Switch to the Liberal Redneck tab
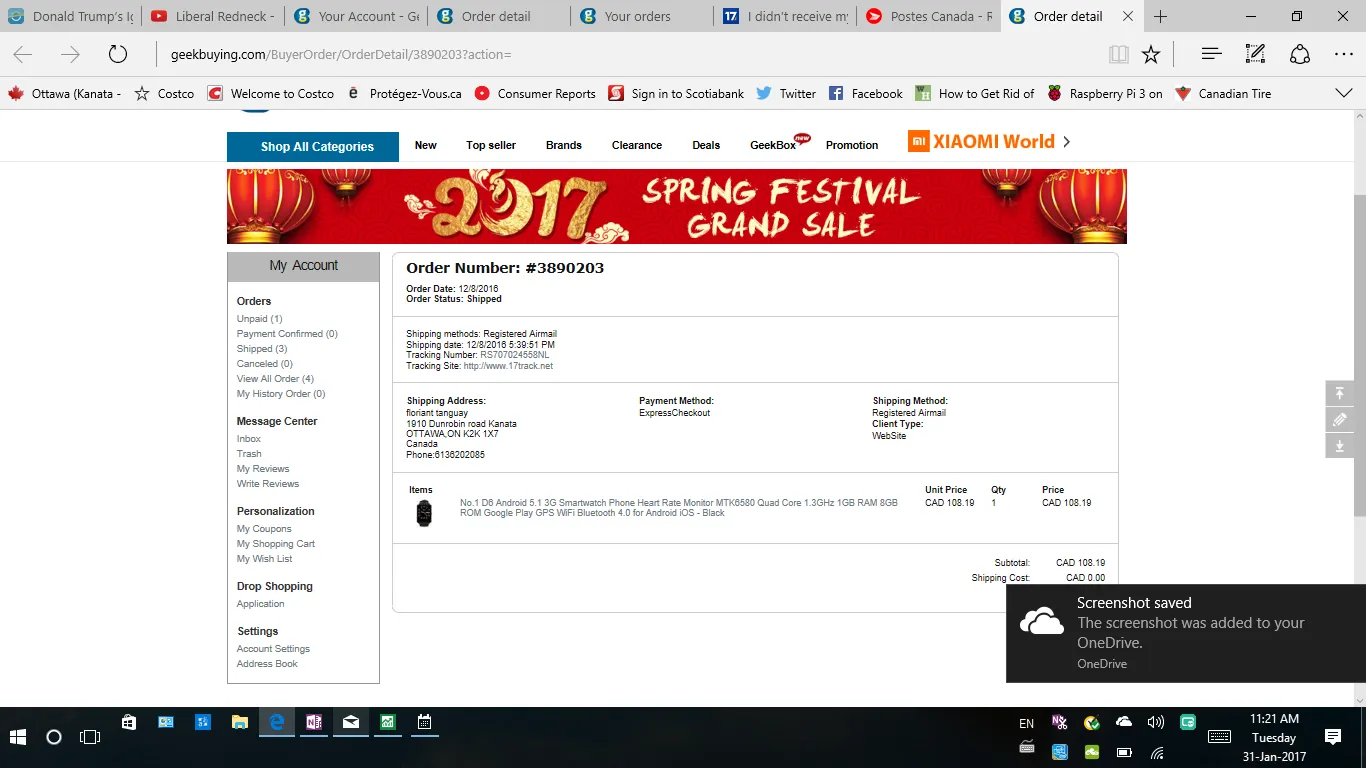The image size is (1366, 768). [213, 17]
